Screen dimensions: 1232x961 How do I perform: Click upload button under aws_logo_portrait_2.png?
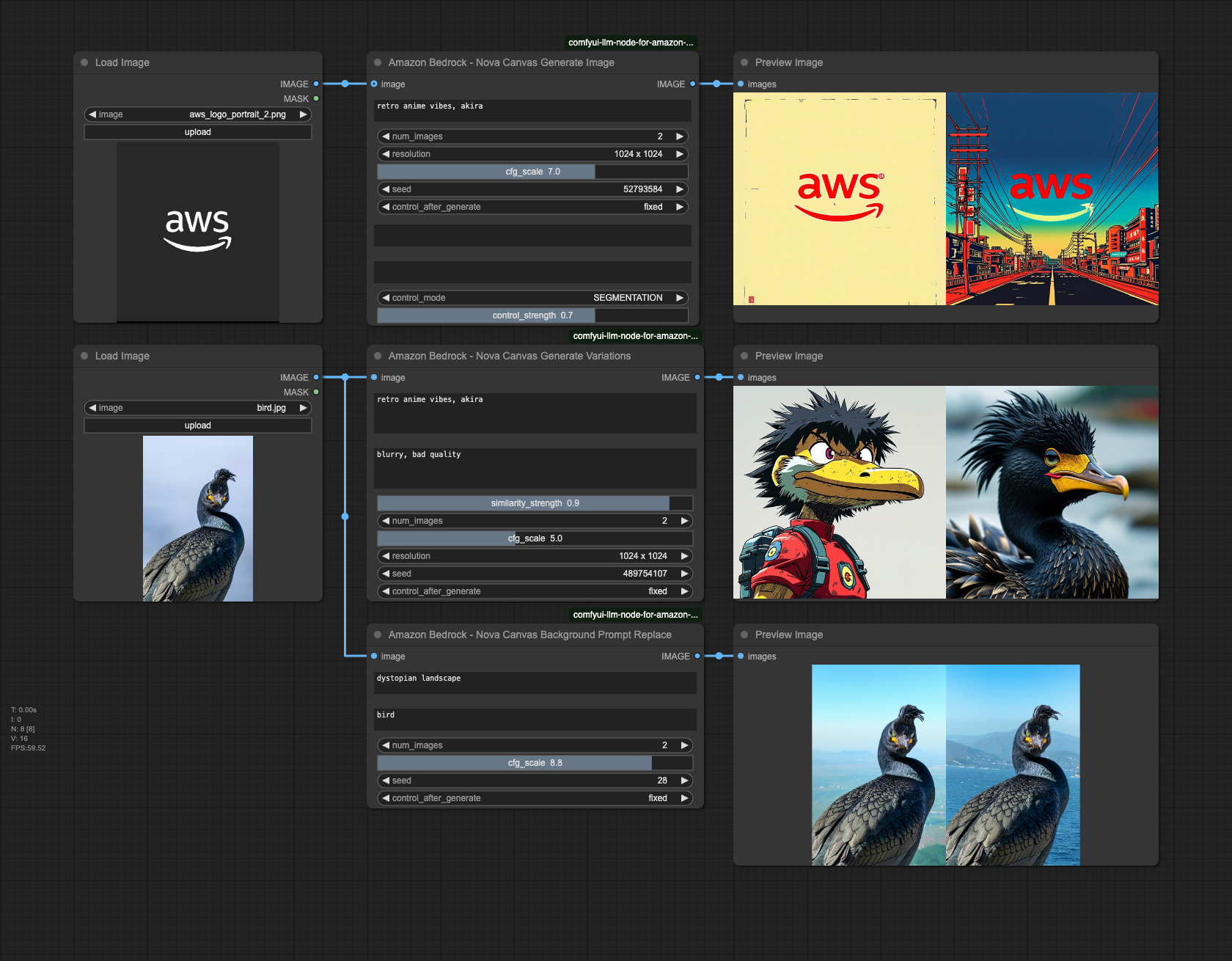pyautogui.click(x=198, y=132)
